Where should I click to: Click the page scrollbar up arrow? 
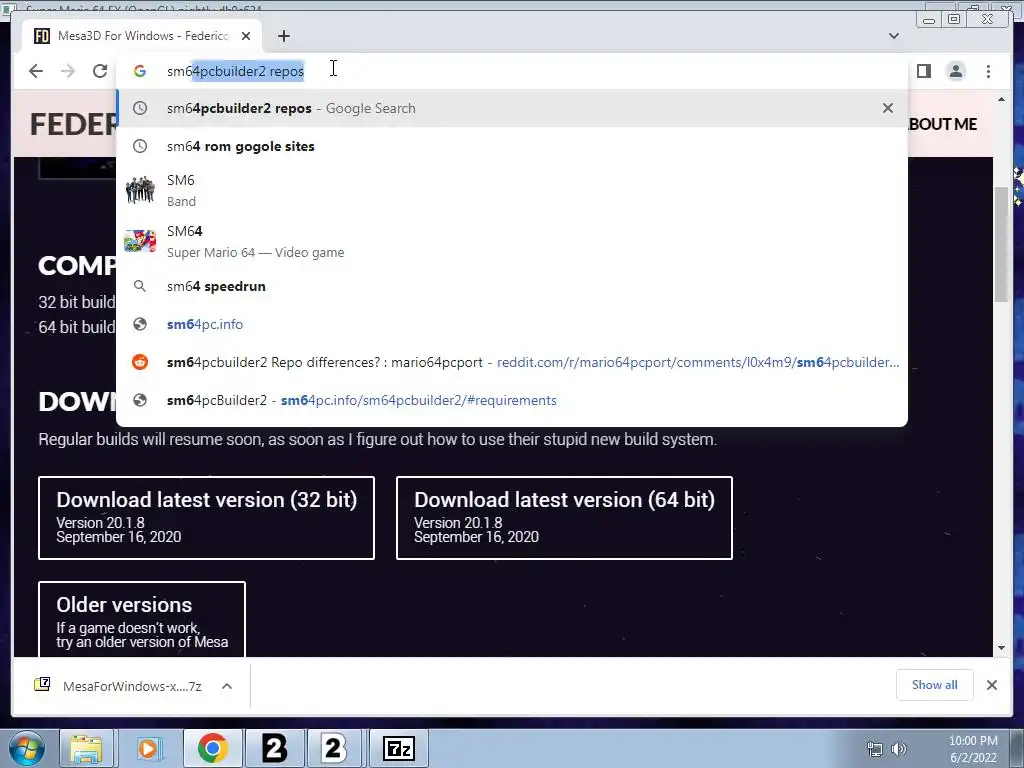point(1001,99)
